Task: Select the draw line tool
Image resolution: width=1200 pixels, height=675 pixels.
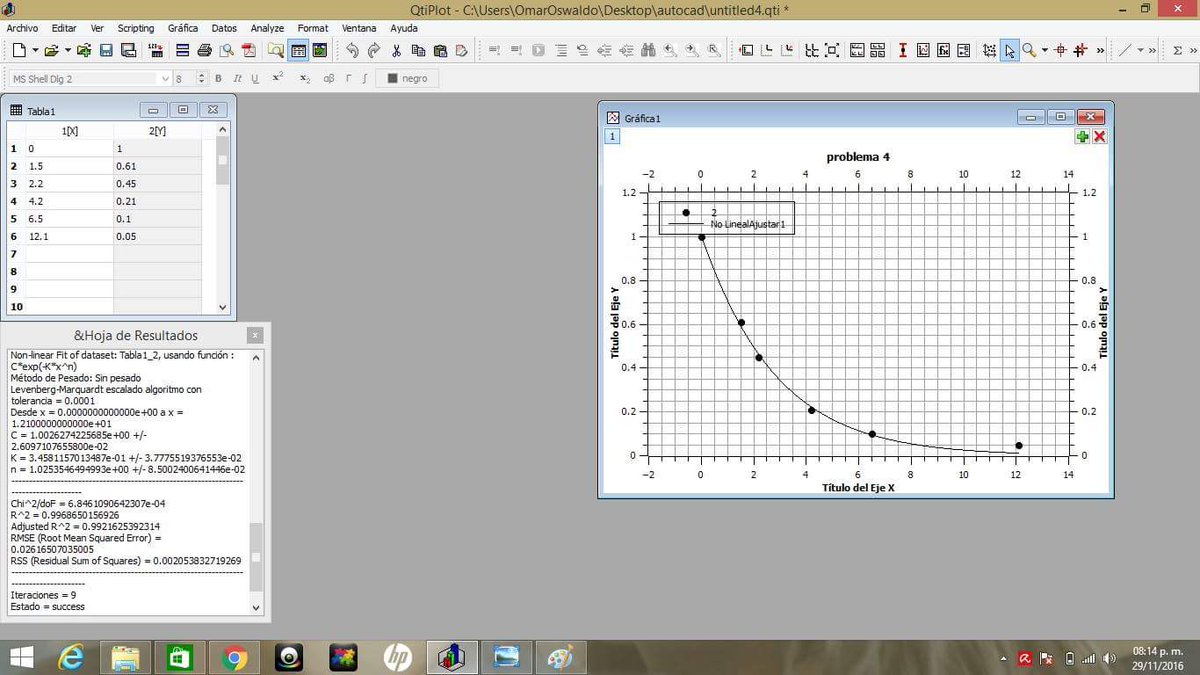Action: (x=1124, y=50)
